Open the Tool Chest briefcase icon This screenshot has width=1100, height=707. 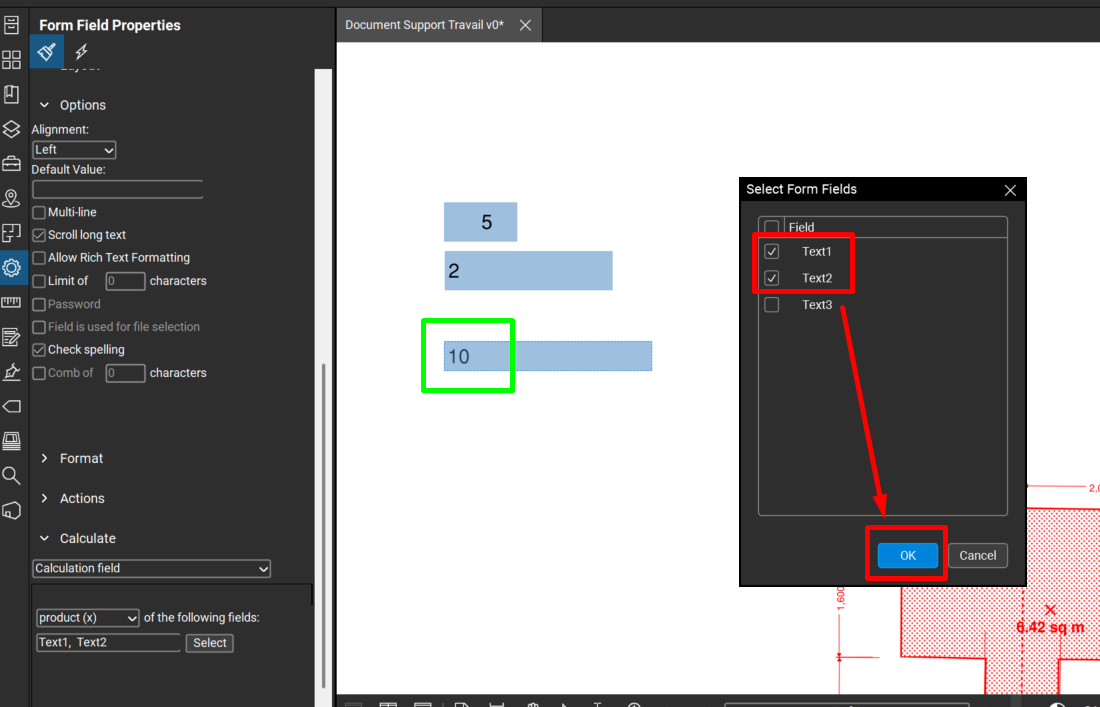coord(11,164)
